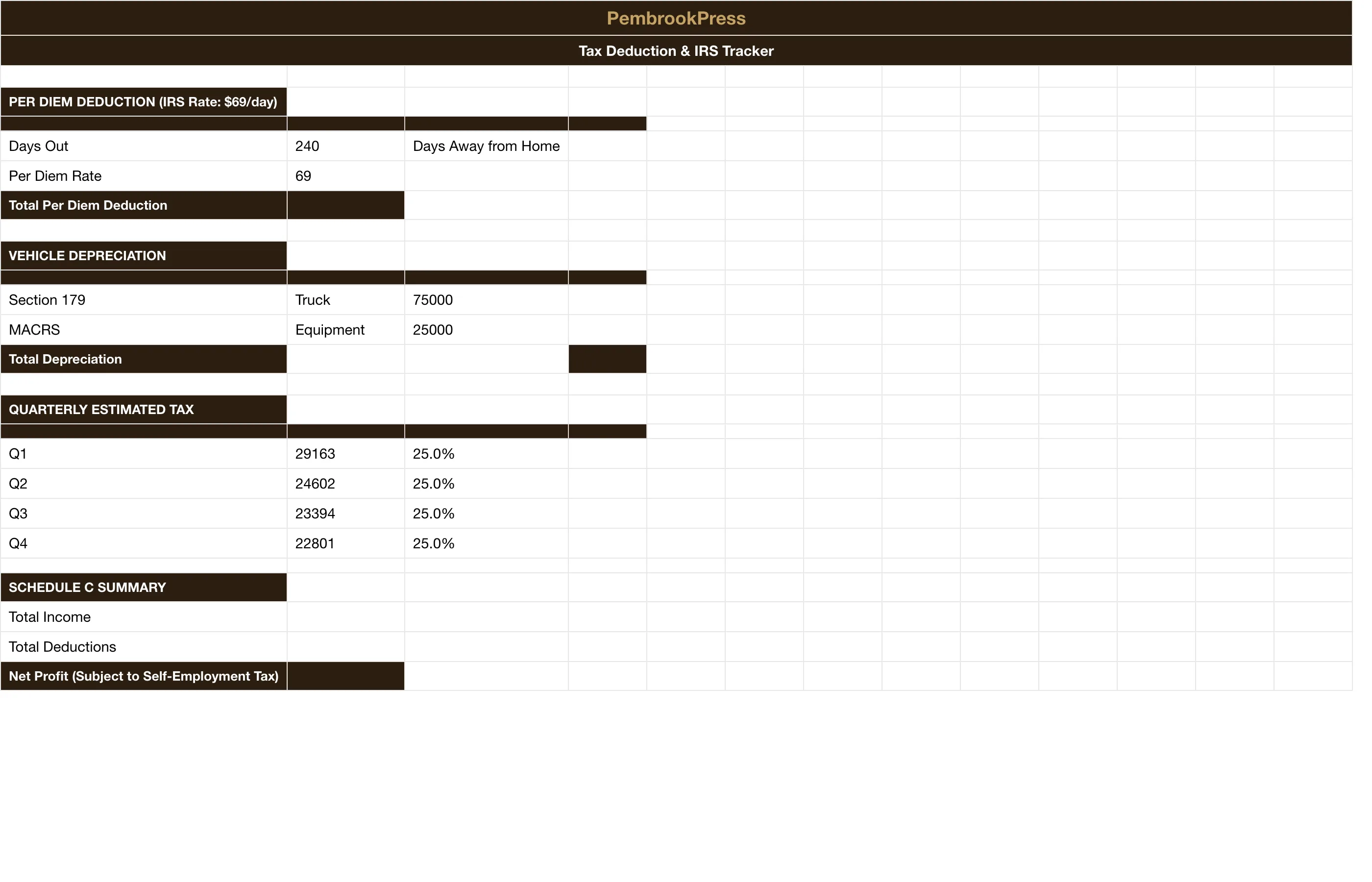Screen dimensions: 1372x882
Task: Click the 25.0% cell in Q4 row
Action: coord(486,543)
